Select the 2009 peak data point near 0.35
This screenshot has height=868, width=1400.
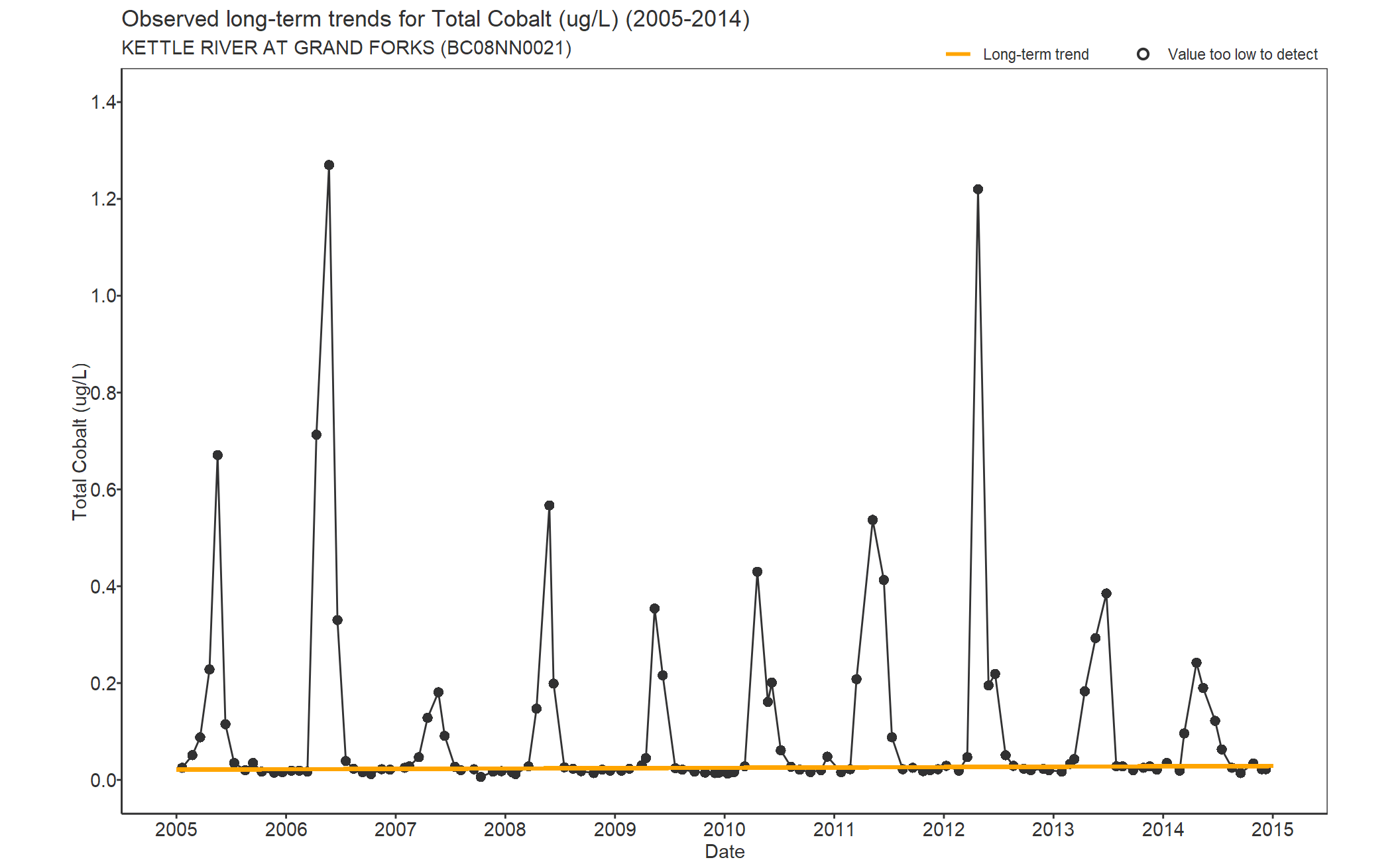(654, 609)
